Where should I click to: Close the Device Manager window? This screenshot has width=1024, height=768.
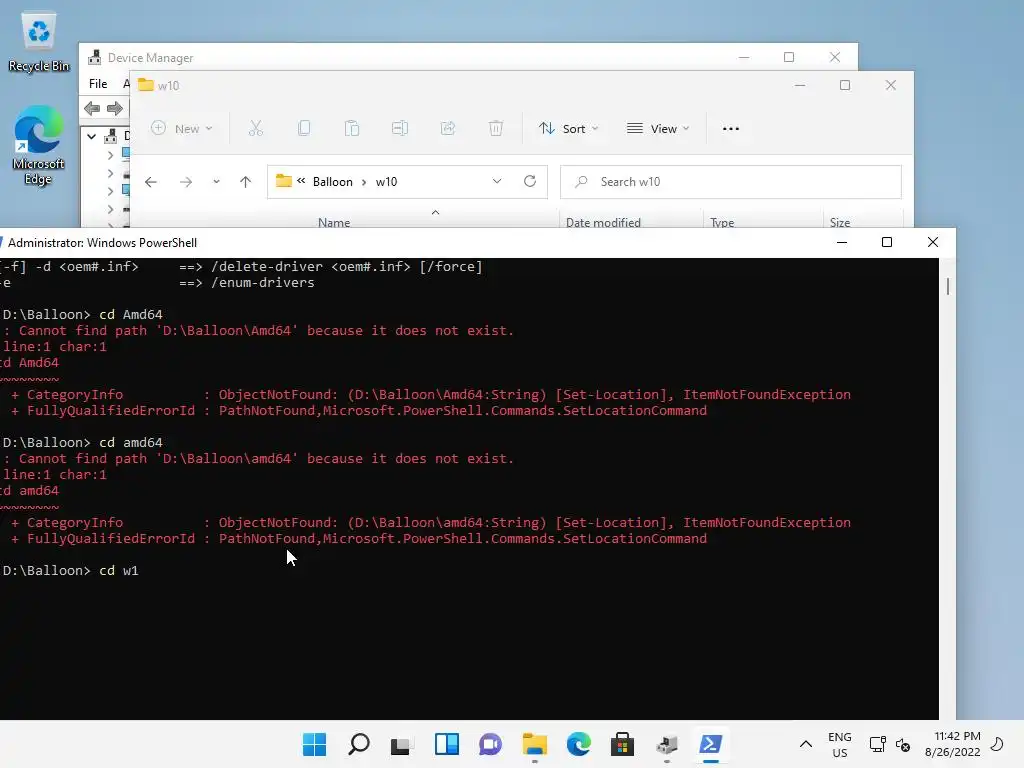point(835,57)
